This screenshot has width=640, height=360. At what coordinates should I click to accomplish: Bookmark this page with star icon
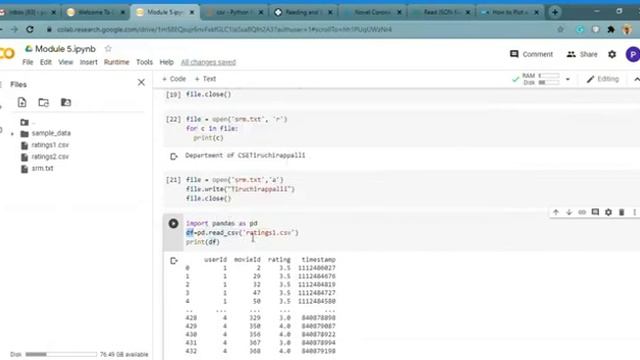(560, 29)
